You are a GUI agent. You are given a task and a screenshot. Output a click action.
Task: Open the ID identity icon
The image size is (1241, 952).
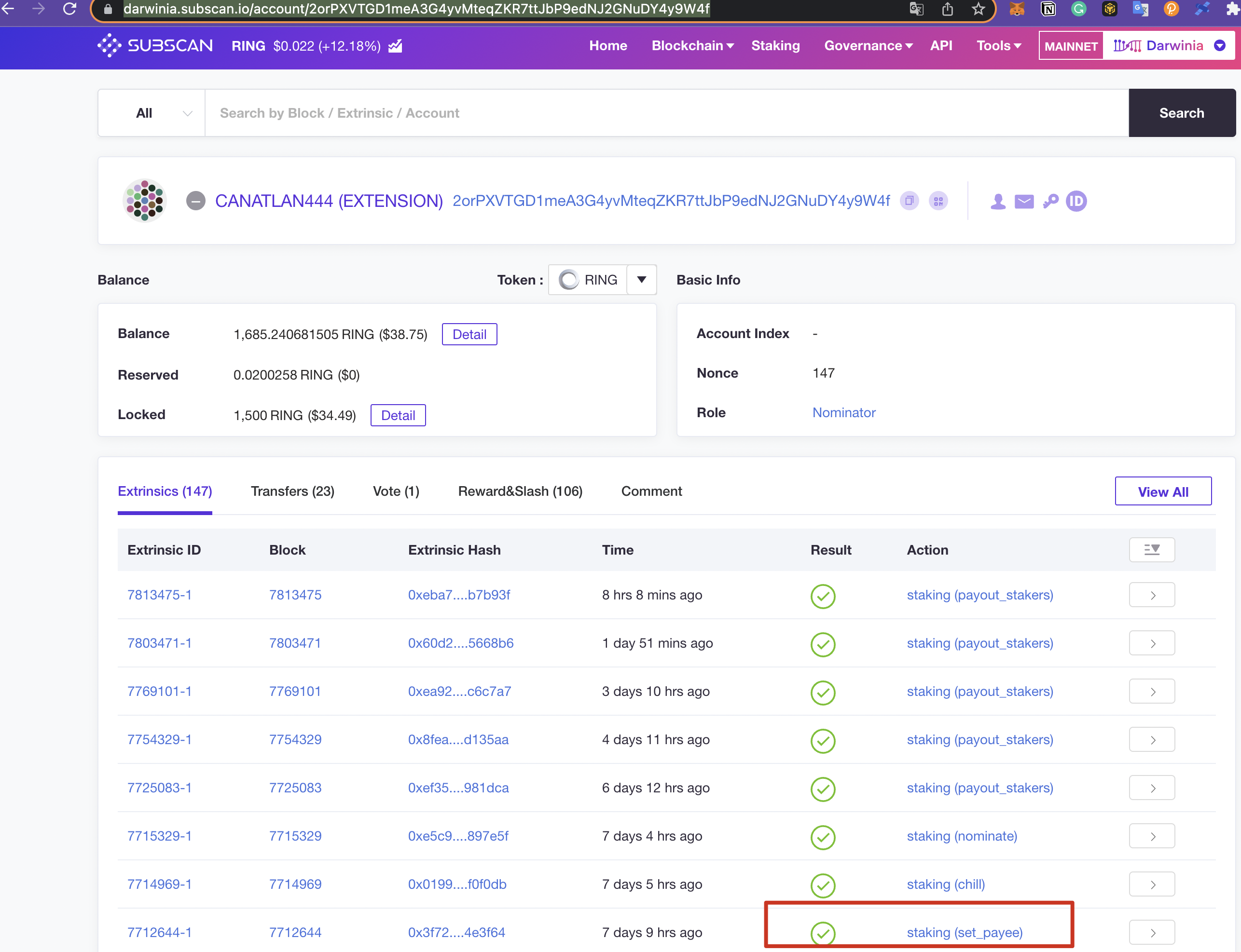click(1076, 201)
